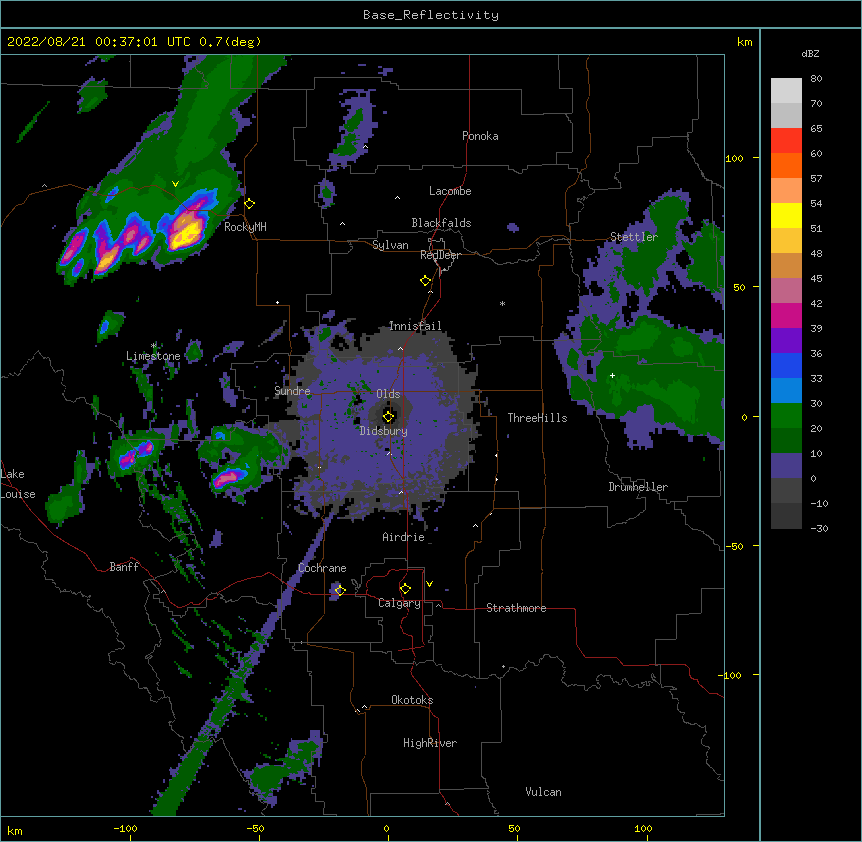Viewport: 862px width, 842px height.
Task: Pick the orange 57-60 dBZ legend swatch
Action: [x=786, y=165]
